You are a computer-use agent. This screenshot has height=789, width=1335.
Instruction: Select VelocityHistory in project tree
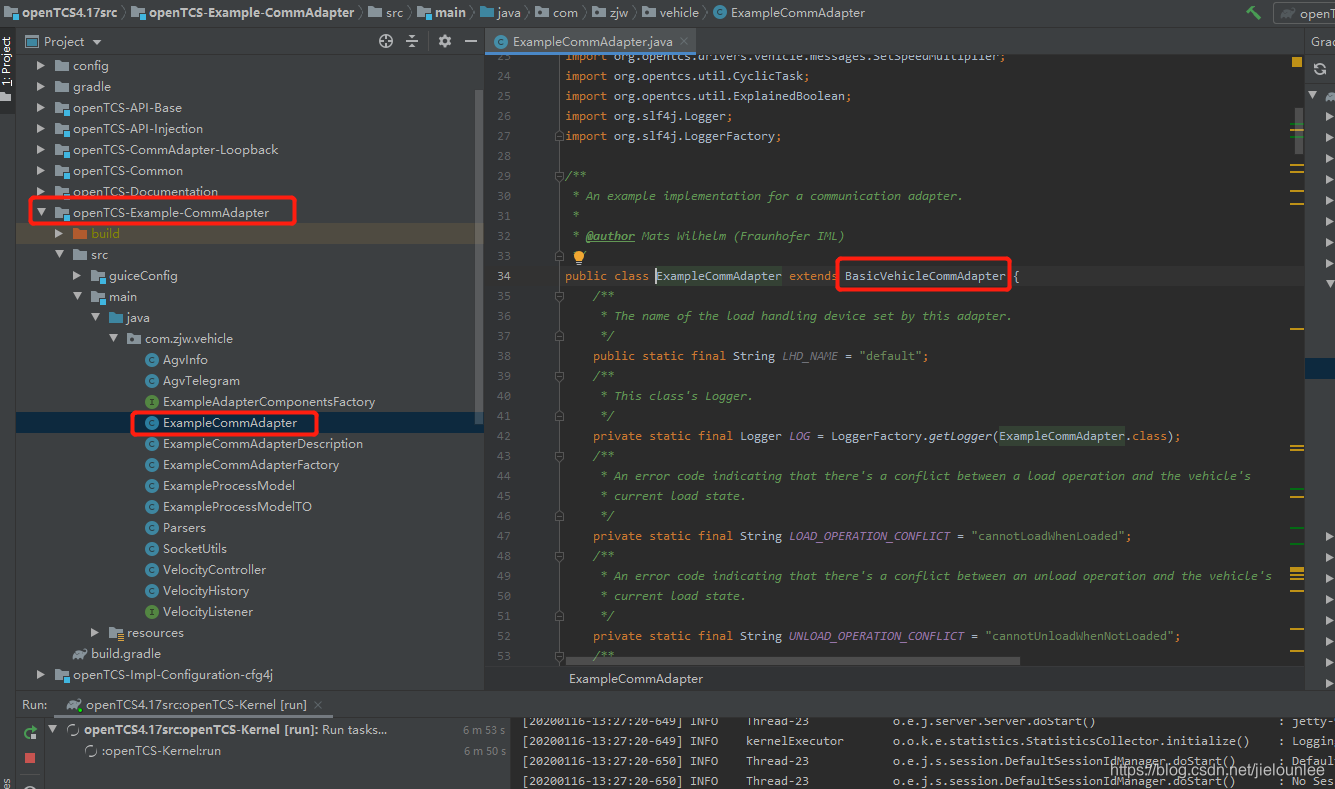(x=206, y=591)
